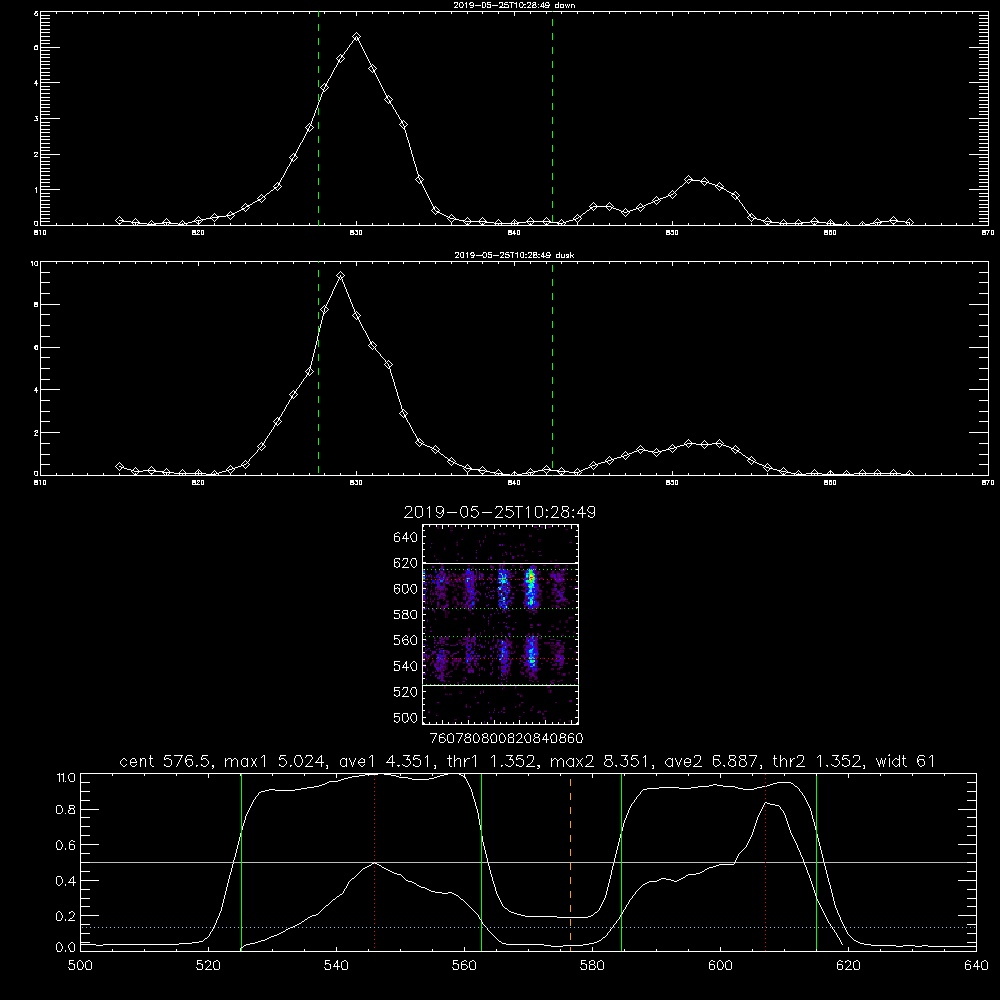The image size is (1000, 1000).
Task: Click the 'max2 8.351' value in stats line
Action: 598,761
